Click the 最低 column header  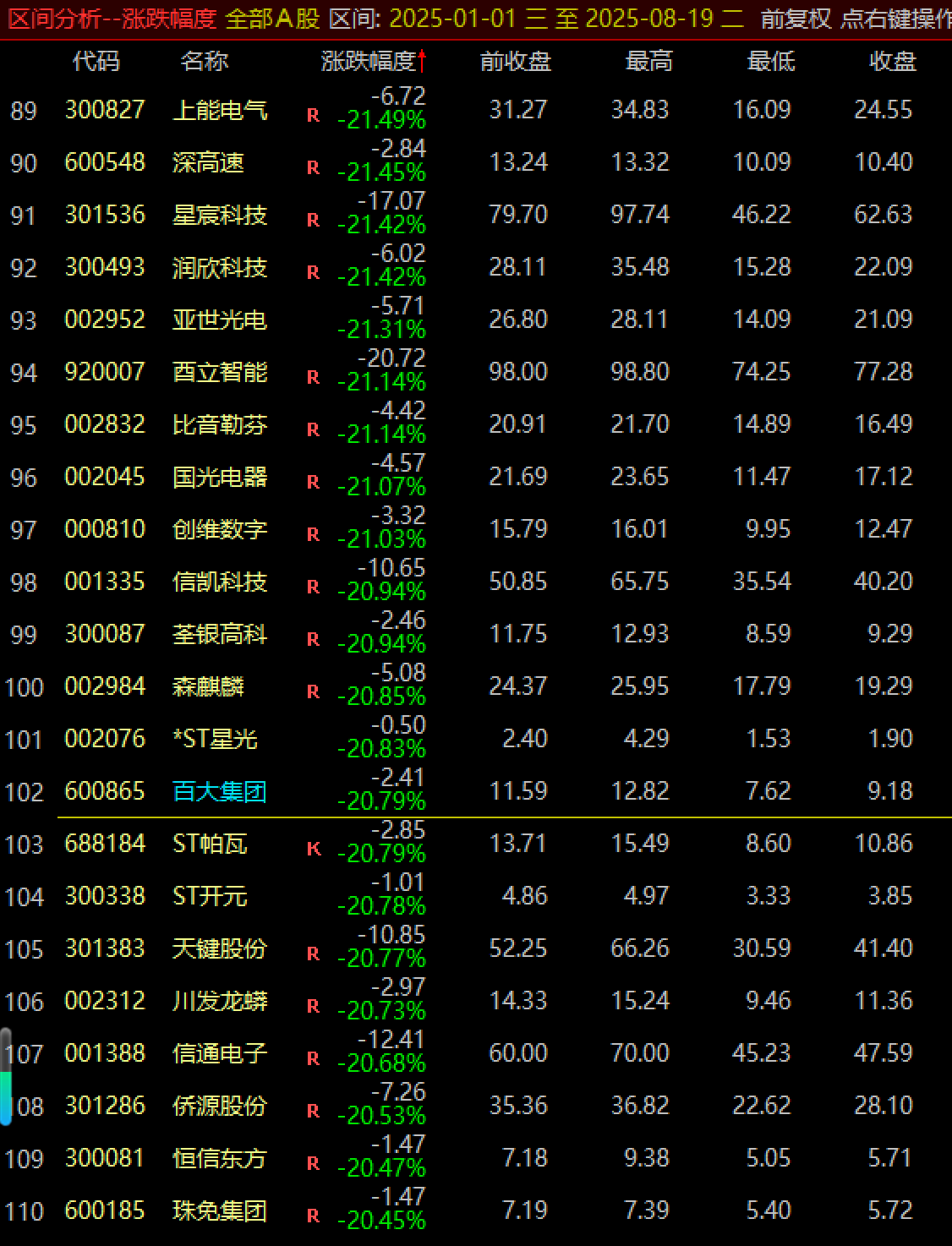point(771,61)
